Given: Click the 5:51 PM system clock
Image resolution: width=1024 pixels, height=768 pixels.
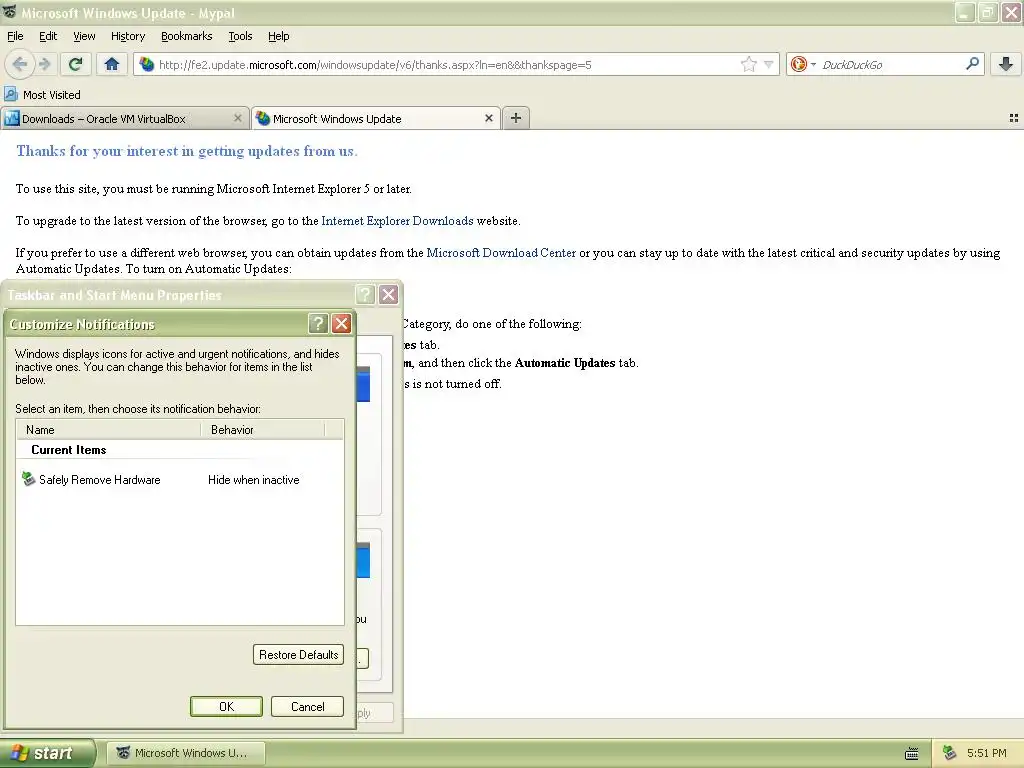Looking at the screenshot, I should click(987, 753).
